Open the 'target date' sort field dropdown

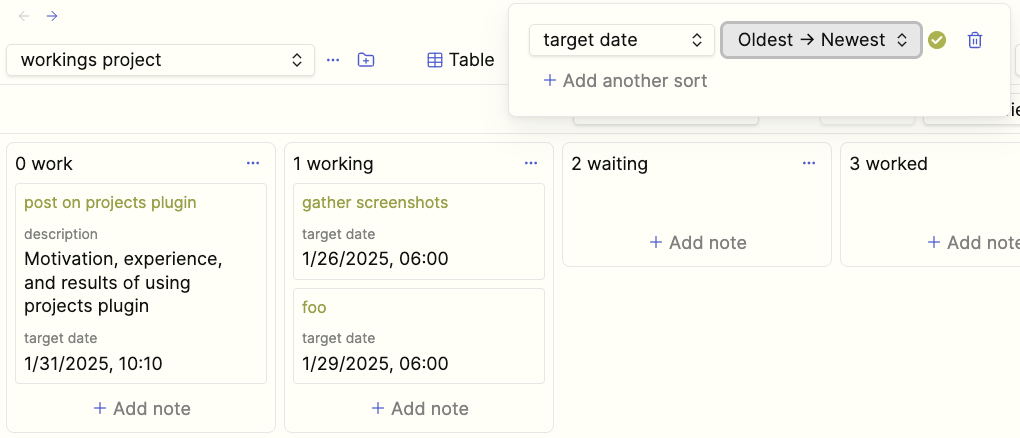coord(622,40)
